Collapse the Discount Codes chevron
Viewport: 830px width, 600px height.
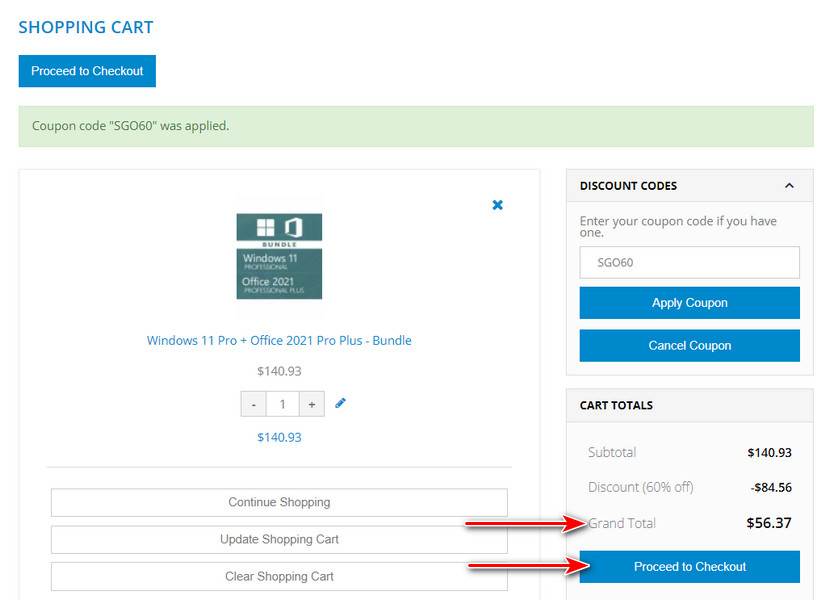coord(789,186)
